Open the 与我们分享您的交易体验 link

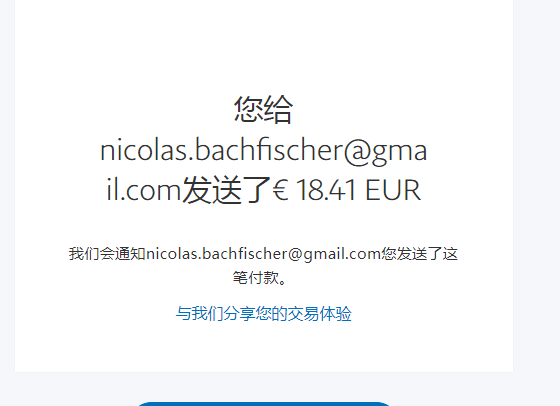coord(264,314)
